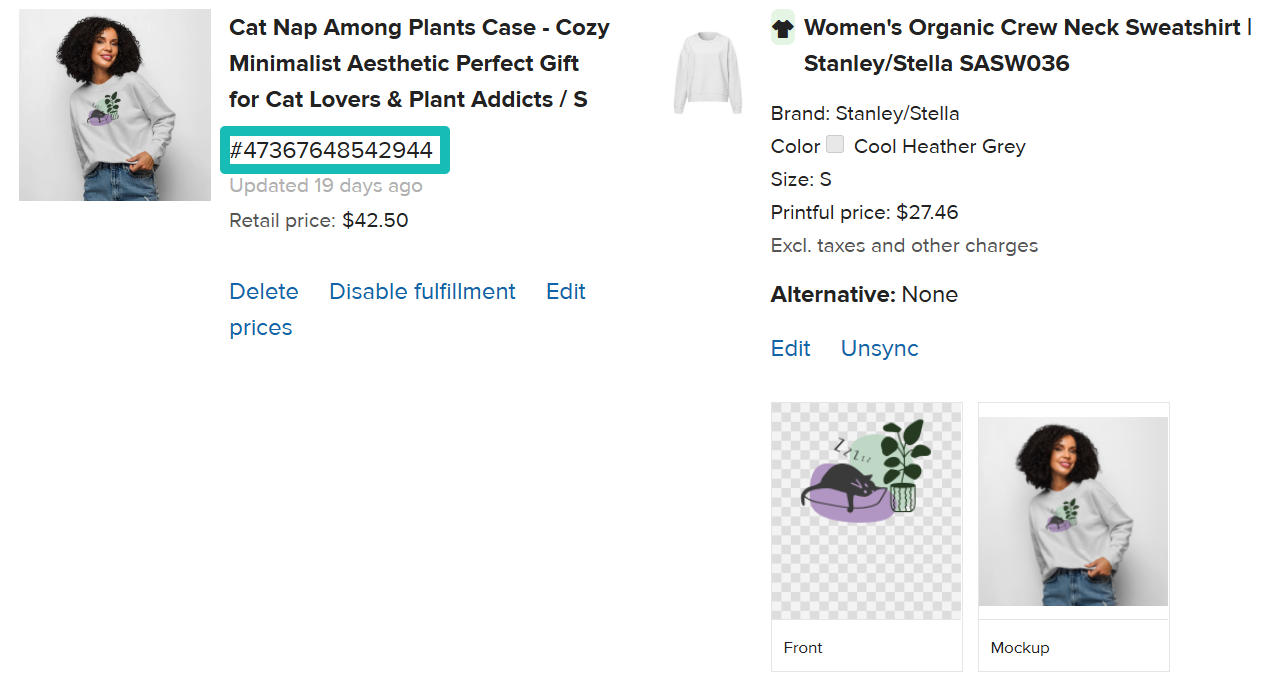Click the Women's Organic Crew Neck Sweatshirt title

(1026, 46)
